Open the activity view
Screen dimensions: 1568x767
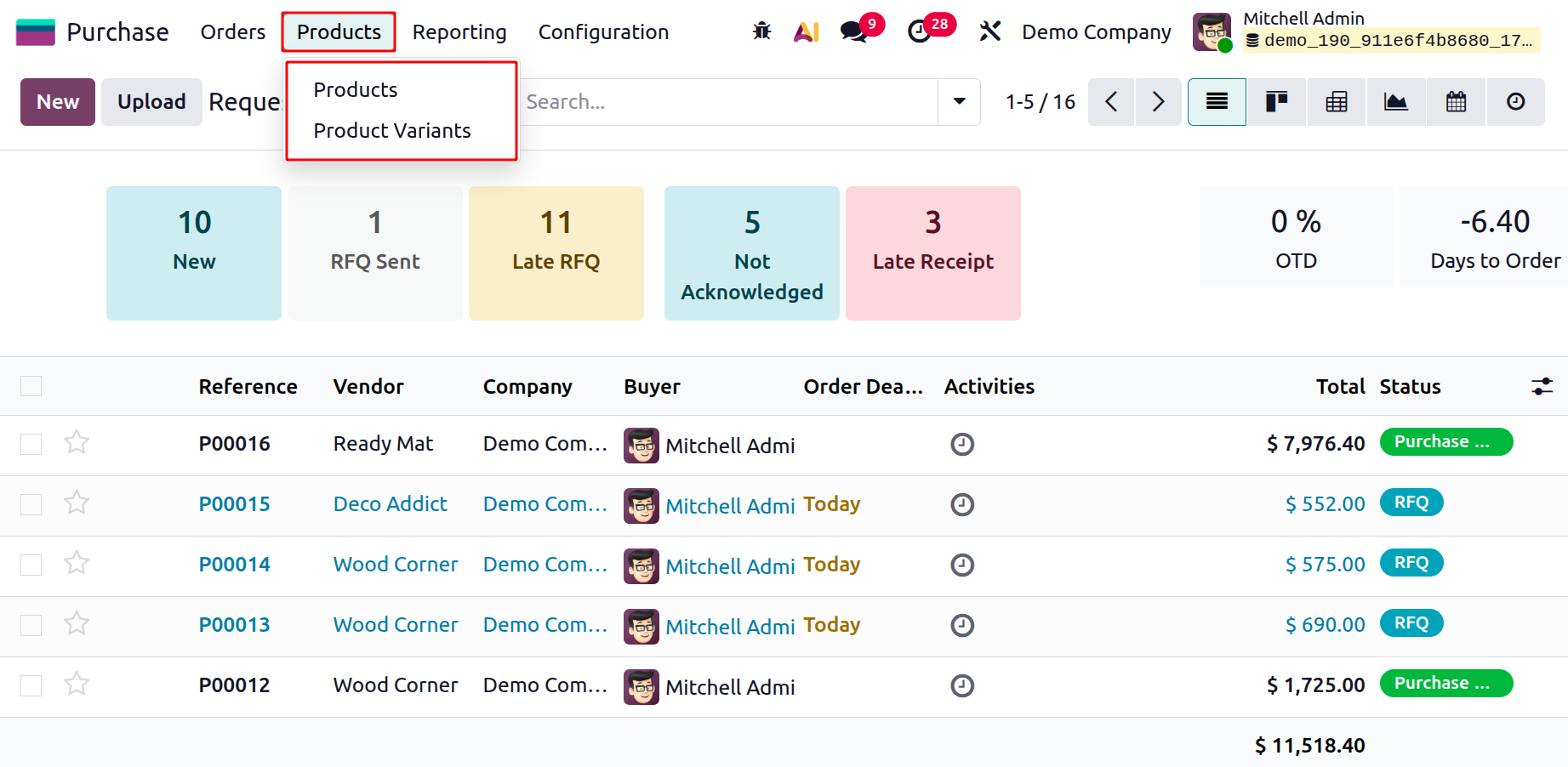click(1516, 101)
